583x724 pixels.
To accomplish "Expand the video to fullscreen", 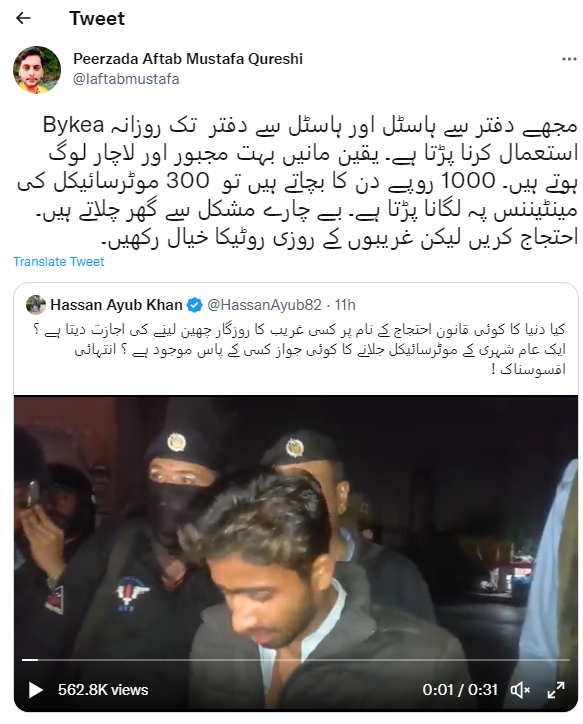I will (x=556, y=690).
